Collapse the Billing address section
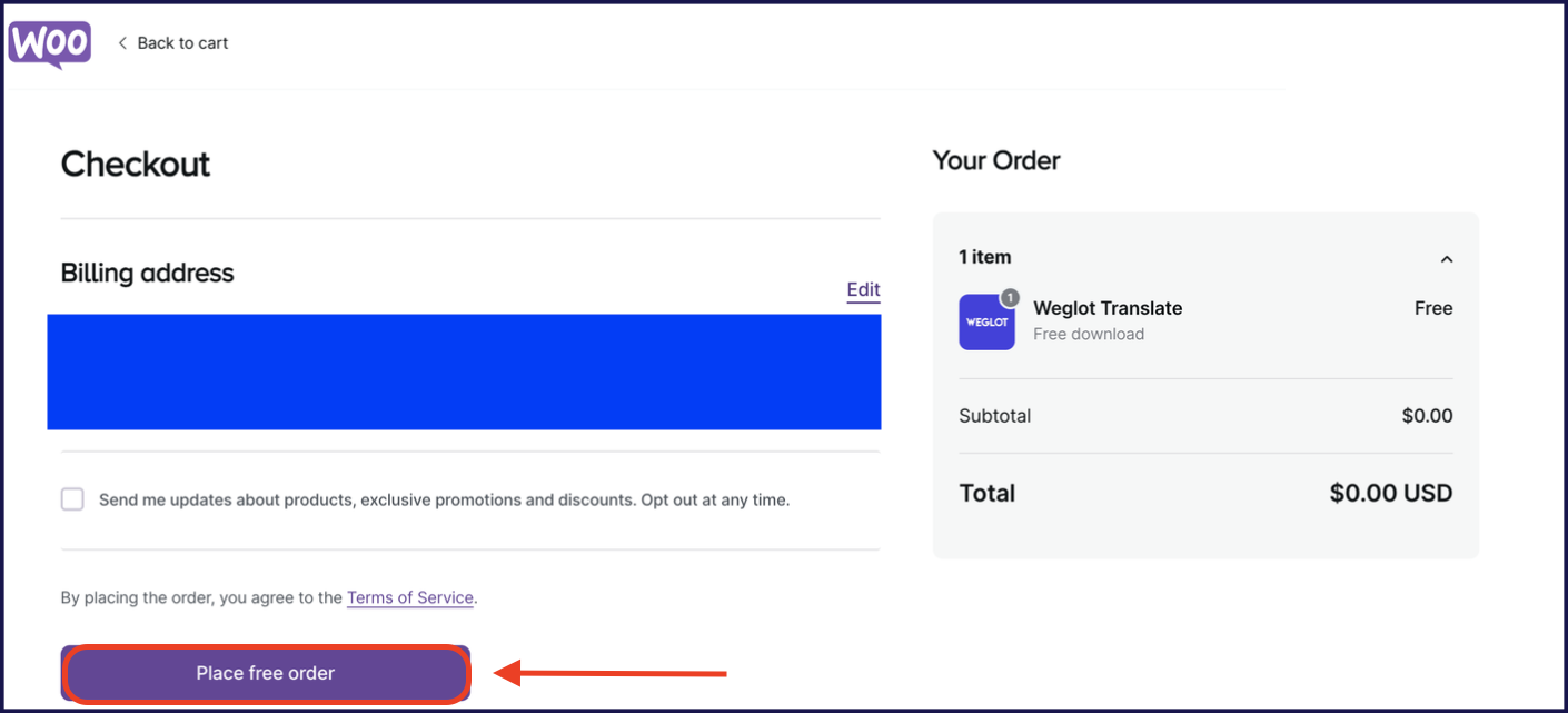This screenshot has height=713, width=1568. pyautogui.click(x=147, y=272)
